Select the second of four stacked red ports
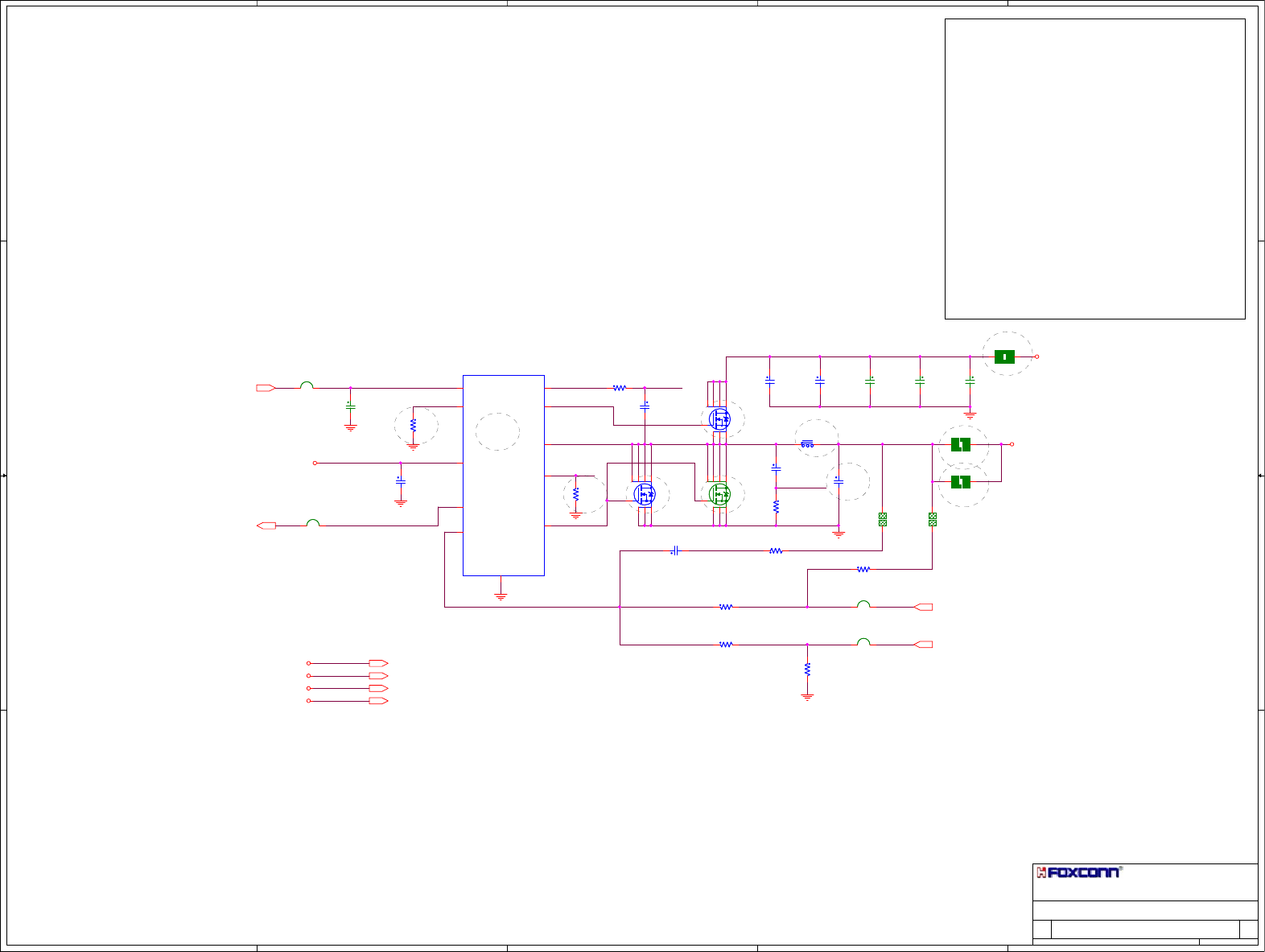 [378, 676]
